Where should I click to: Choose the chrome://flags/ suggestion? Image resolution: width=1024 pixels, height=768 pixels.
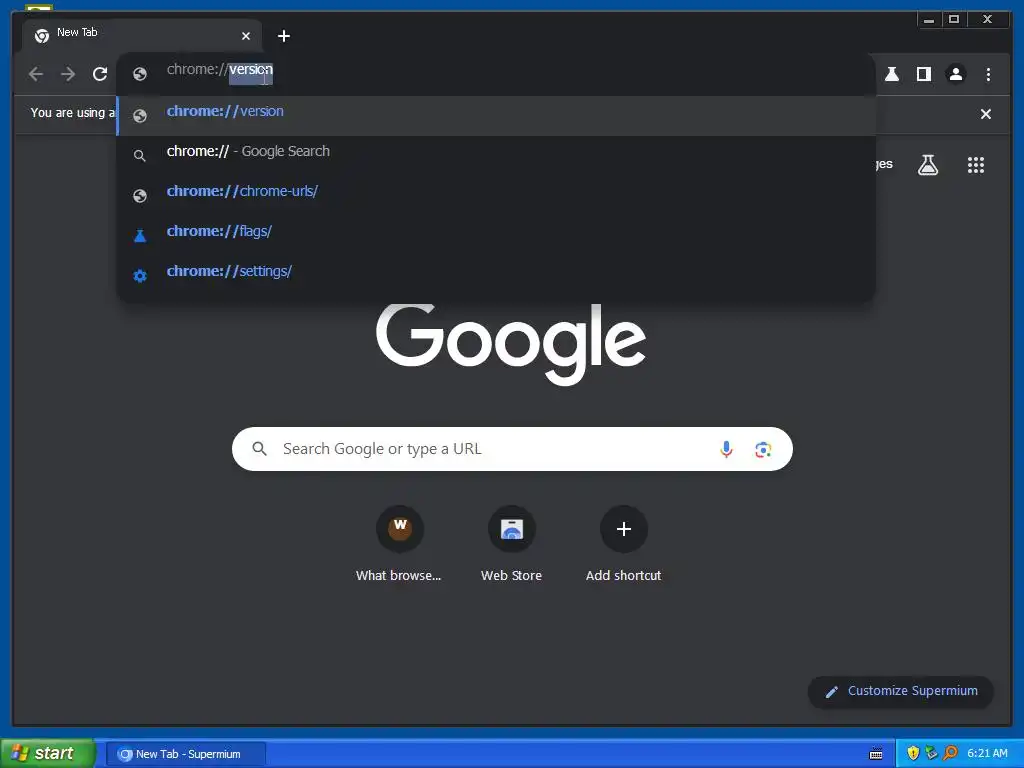tap(496, 235)
